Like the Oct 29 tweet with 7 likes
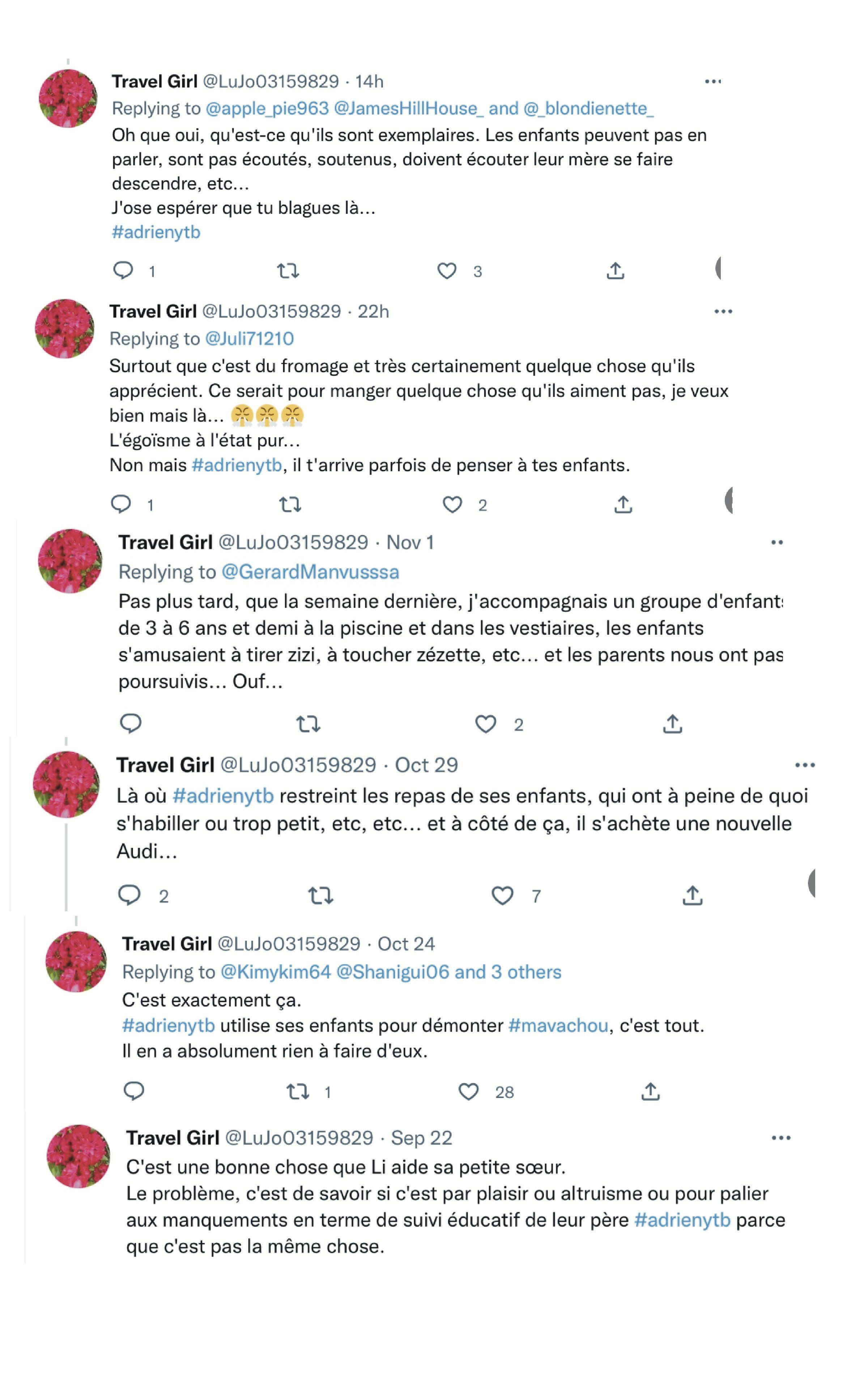This screenshot has height=1375, width=868. click(x=502, y=895)
